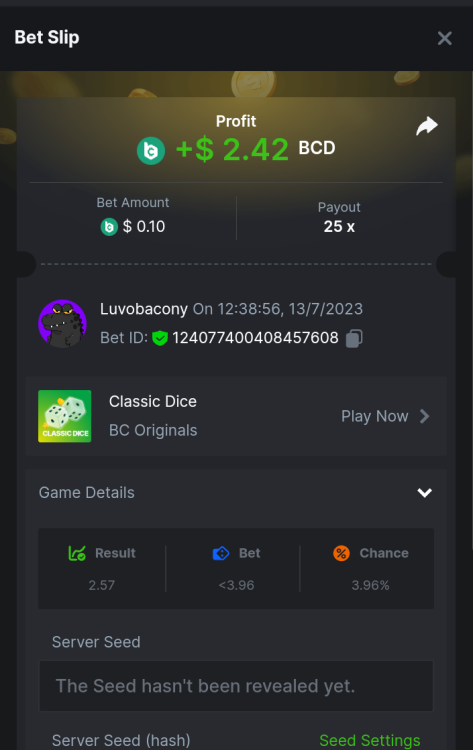
Task: Click the Luvobacony username
Action: 143,309
